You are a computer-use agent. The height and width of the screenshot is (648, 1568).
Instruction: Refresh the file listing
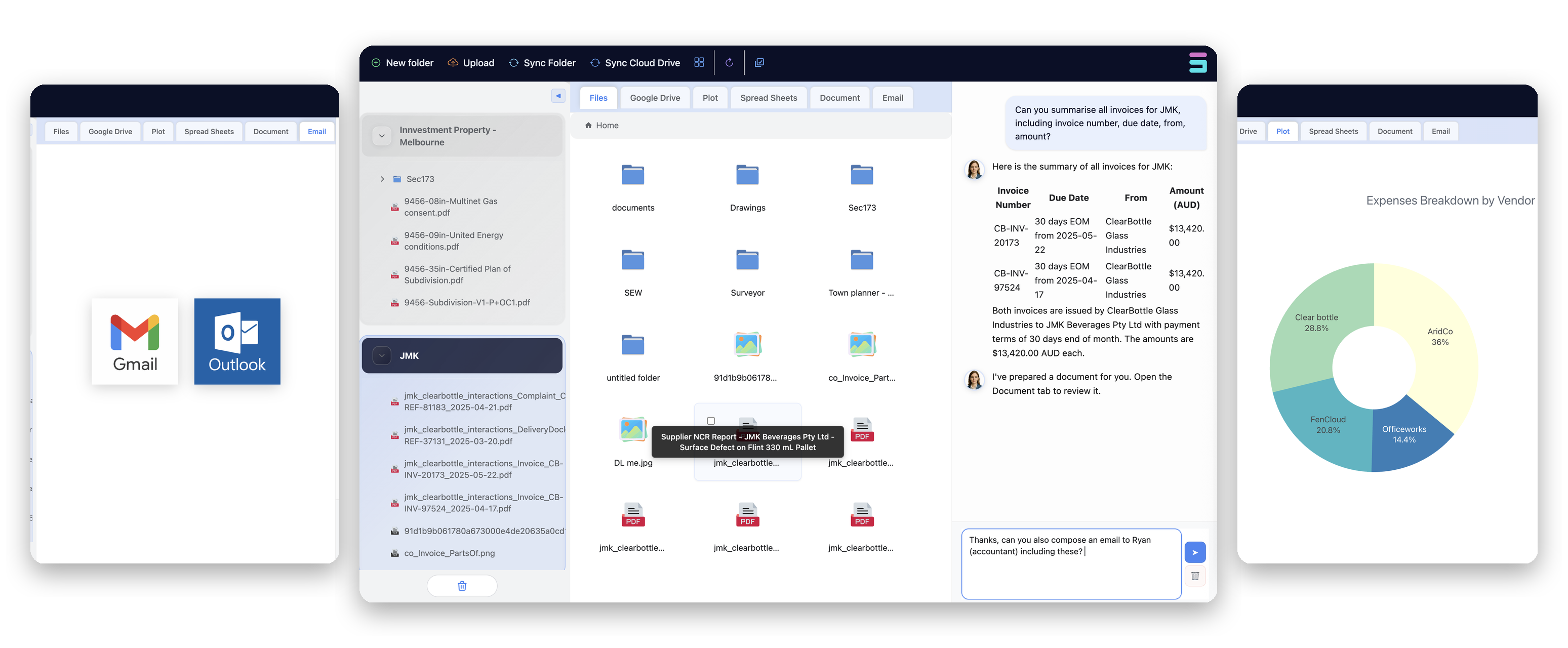(729, 62)
